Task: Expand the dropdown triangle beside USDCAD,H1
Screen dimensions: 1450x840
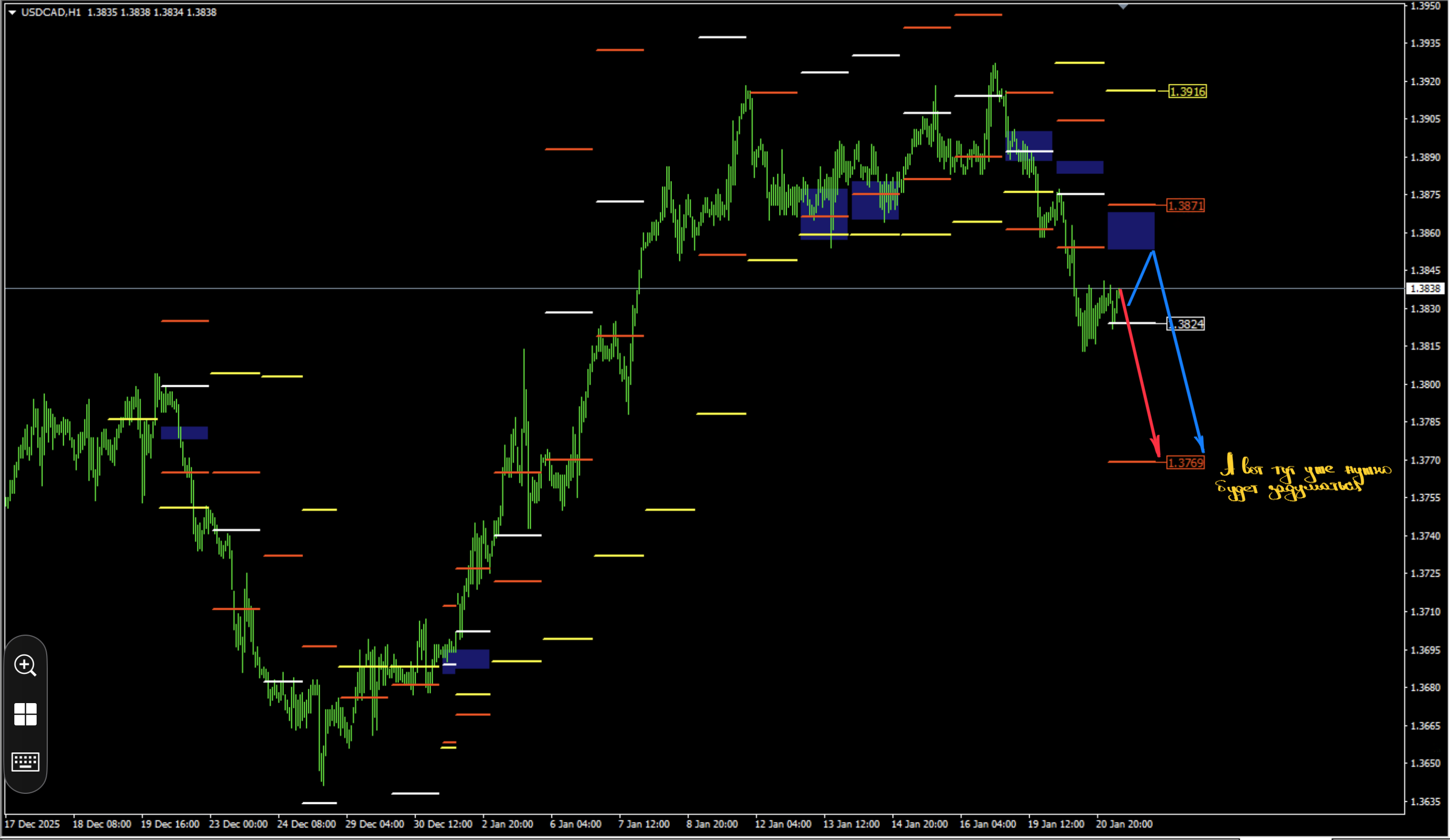Action: 12,12
